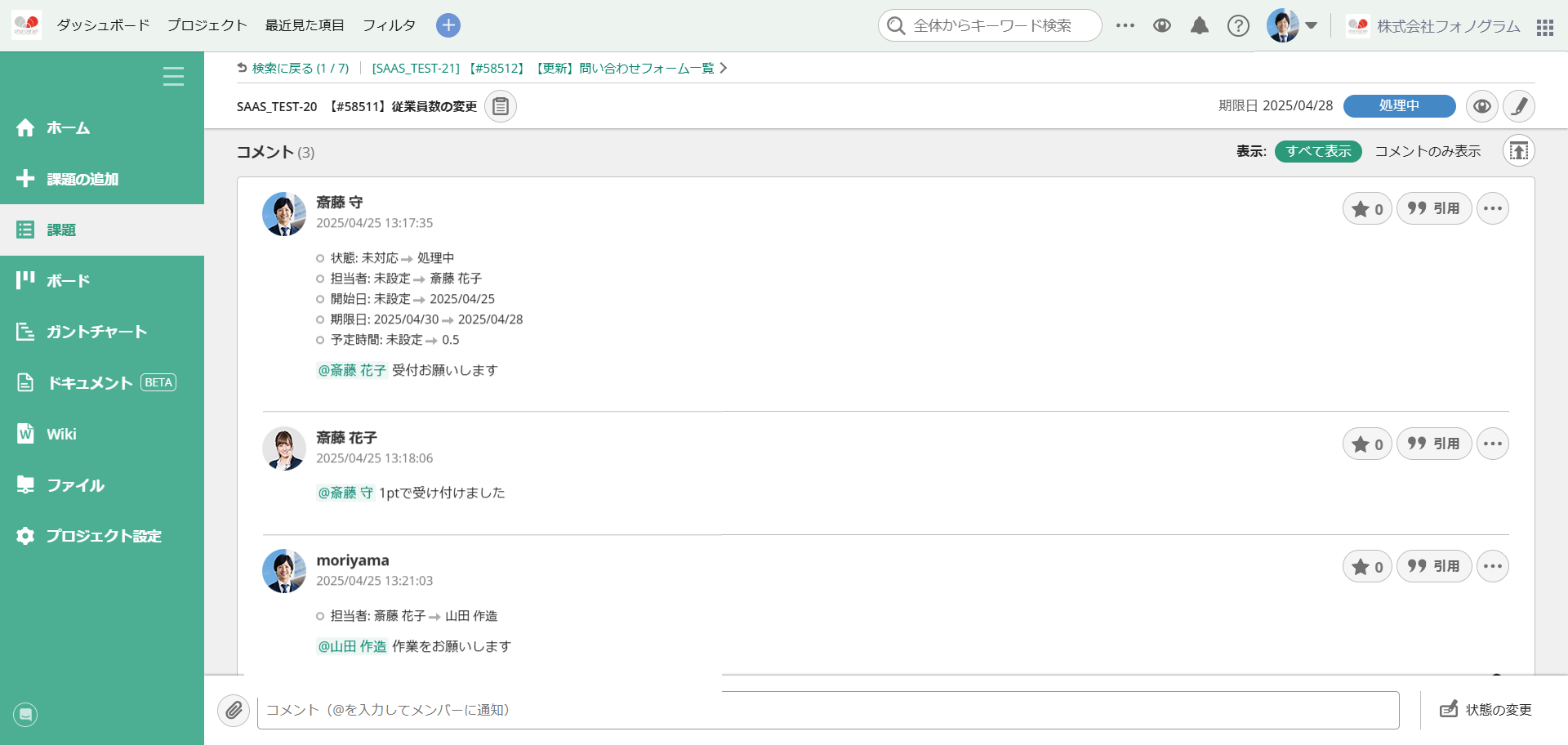
Task: Attach a file with the paperclip icon
Action: point(234,711)
